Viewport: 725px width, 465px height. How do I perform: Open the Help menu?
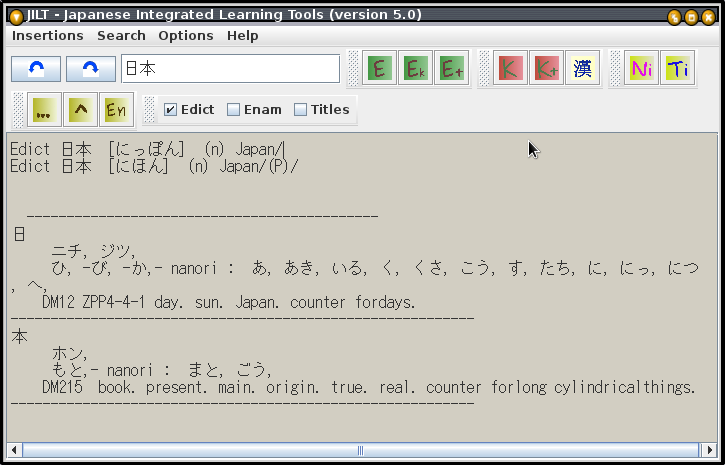tap(243, 36)
